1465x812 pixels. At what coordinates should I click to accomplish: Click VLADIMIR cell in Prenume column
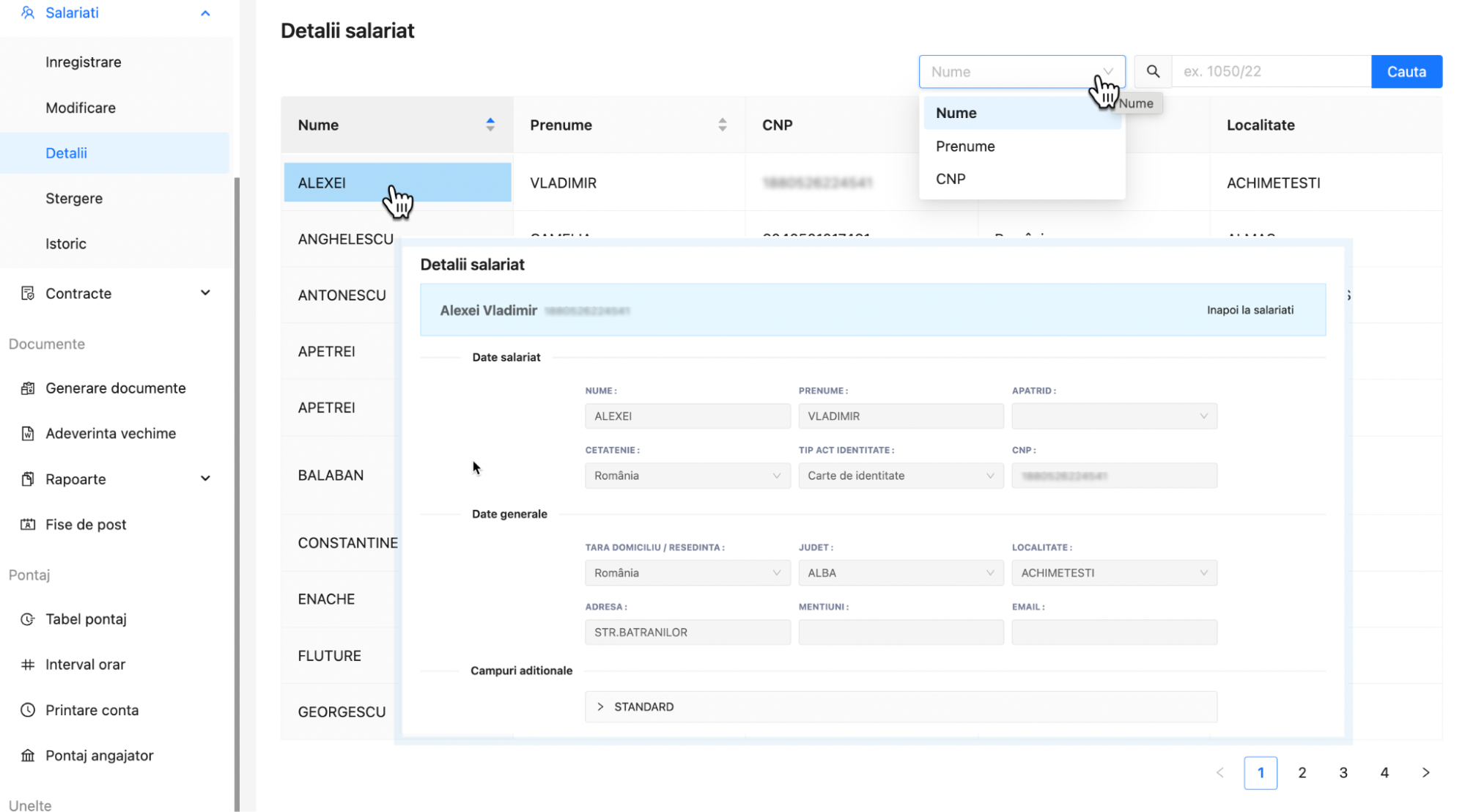pos(563,183)
